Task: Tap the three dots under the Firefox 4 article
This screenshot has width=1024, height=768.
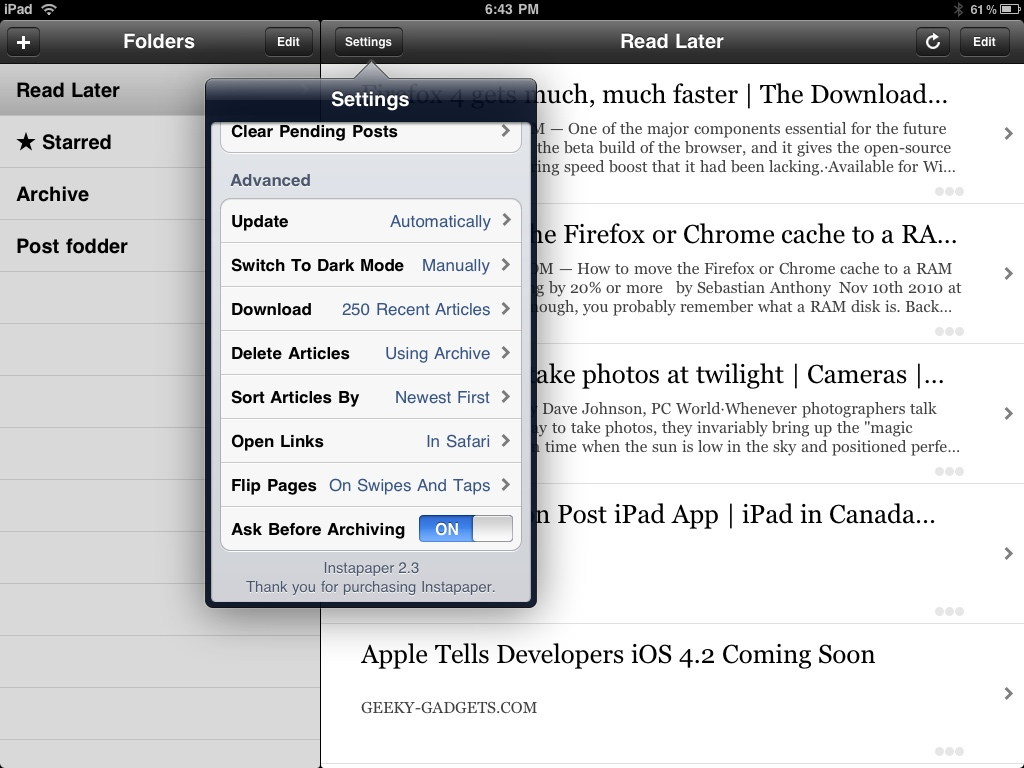Action: 949,191
